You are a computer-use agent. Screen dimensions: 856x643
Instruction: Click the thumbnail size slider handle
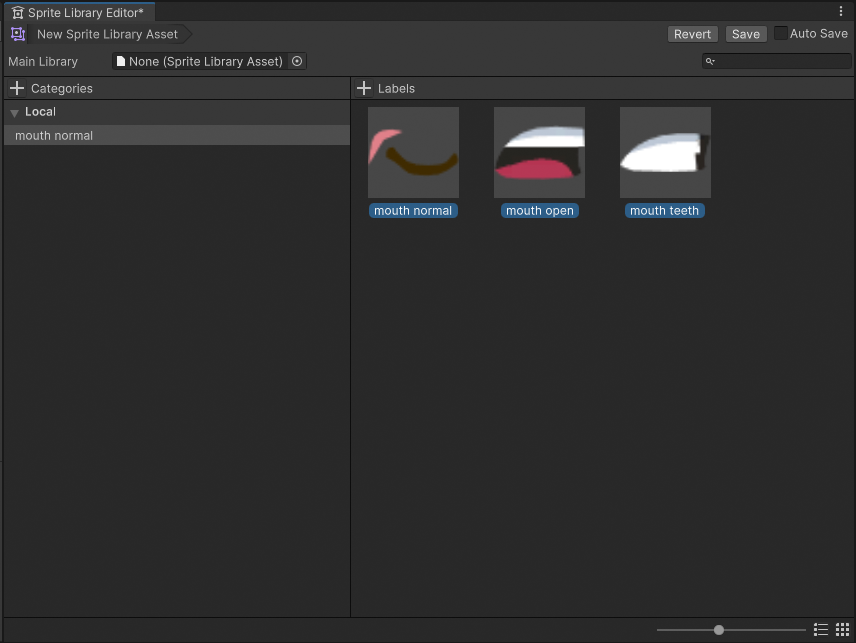(x=719, y=629)
